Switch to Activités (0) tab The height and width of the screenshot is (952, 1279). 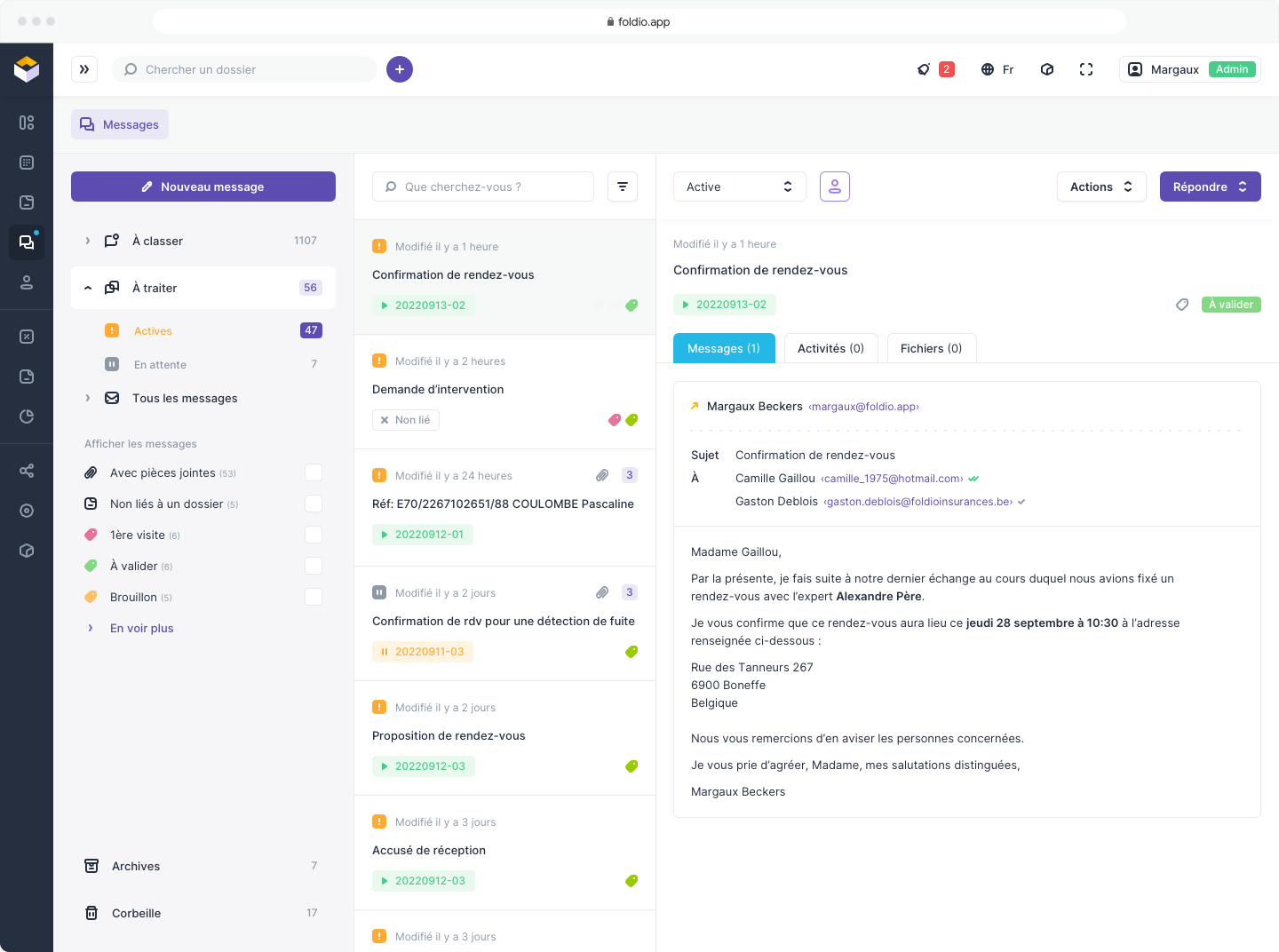coord(830,348)
